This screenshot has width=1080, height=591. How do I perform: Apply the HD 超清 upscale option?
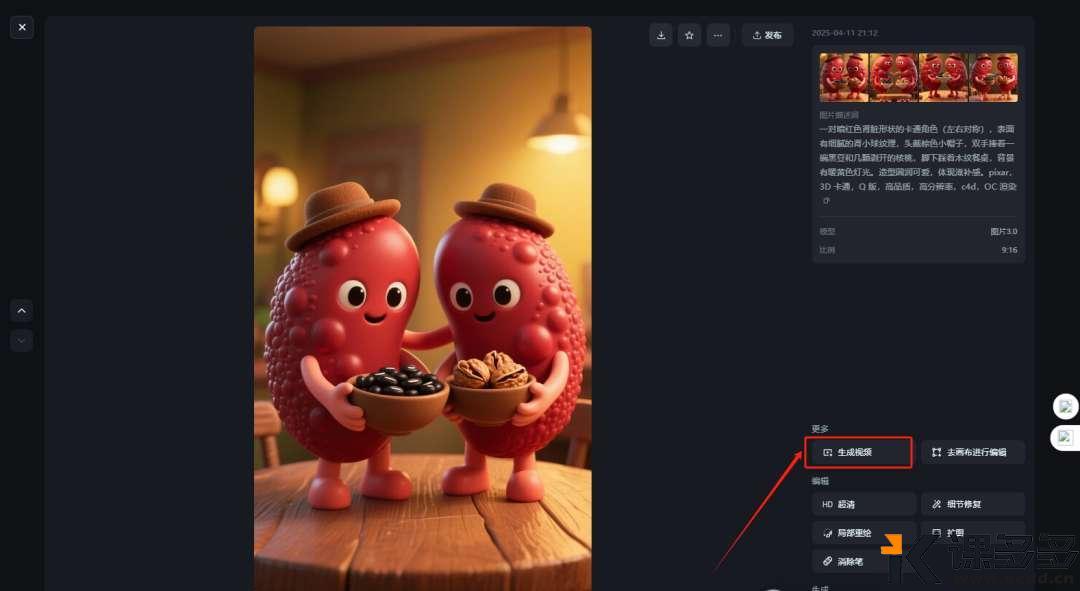point(864,504)
